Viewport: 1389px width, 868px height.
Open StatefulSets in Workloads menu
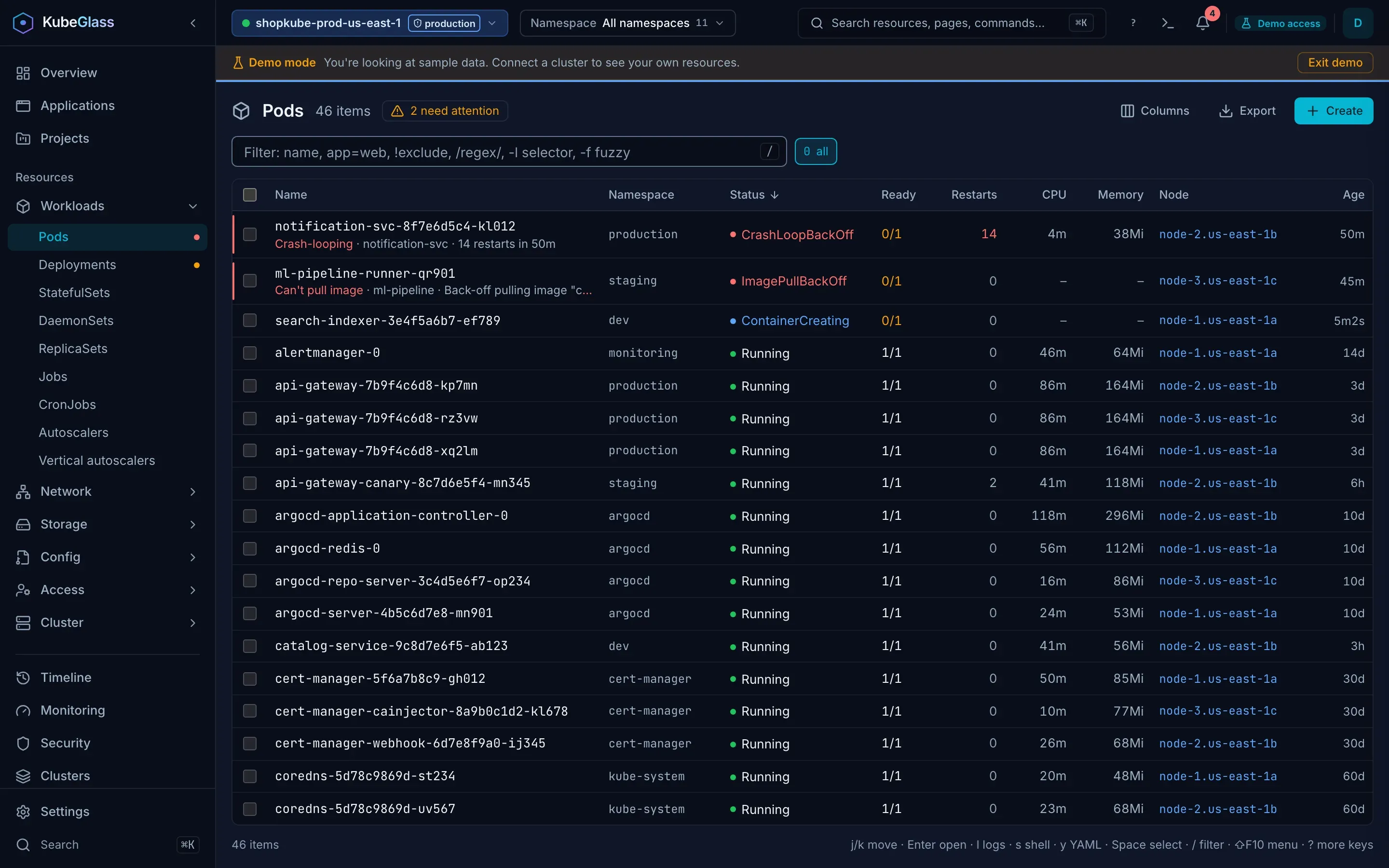[108, 293]
